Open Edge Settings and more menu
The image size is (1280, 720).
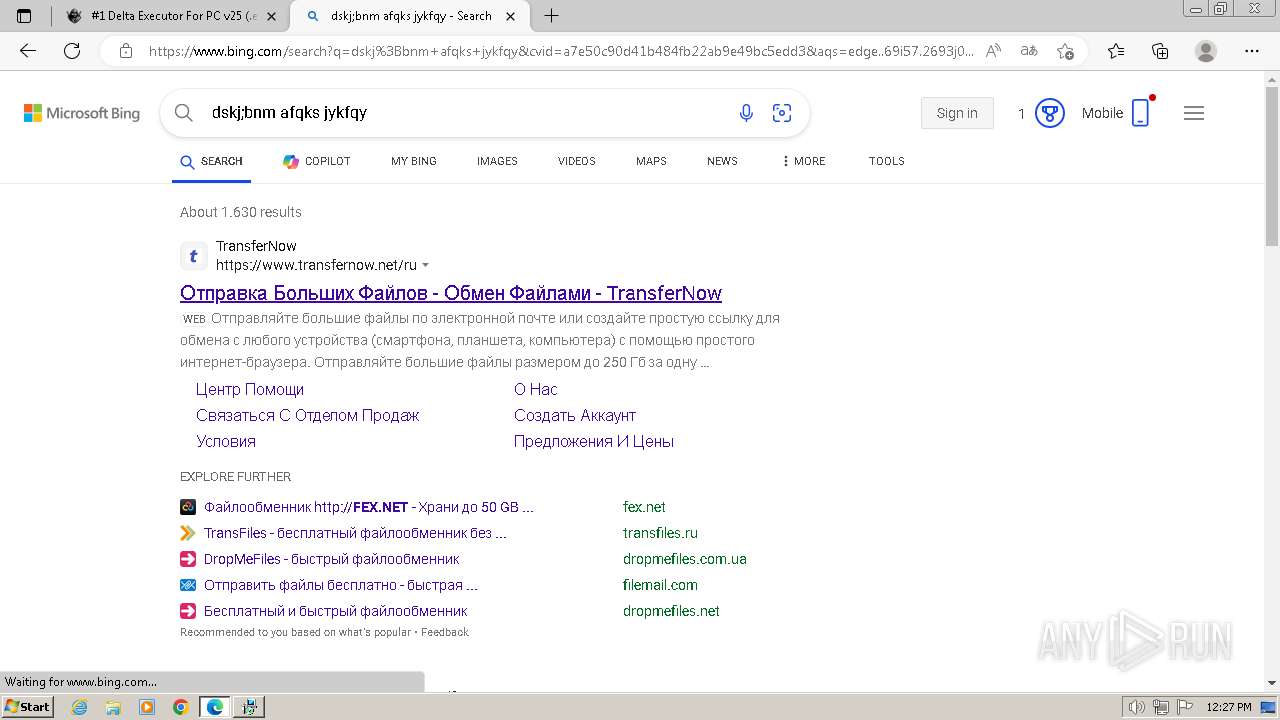[1252, 51]
